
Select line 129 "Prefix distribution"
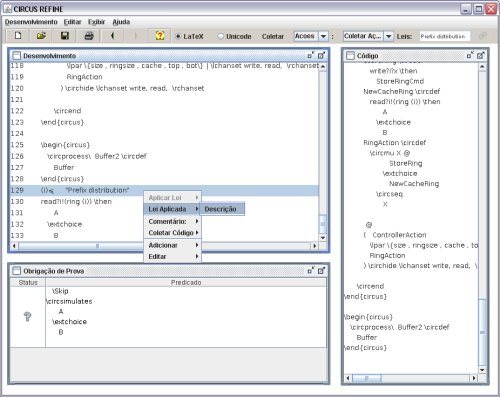(x=164, y=190)
